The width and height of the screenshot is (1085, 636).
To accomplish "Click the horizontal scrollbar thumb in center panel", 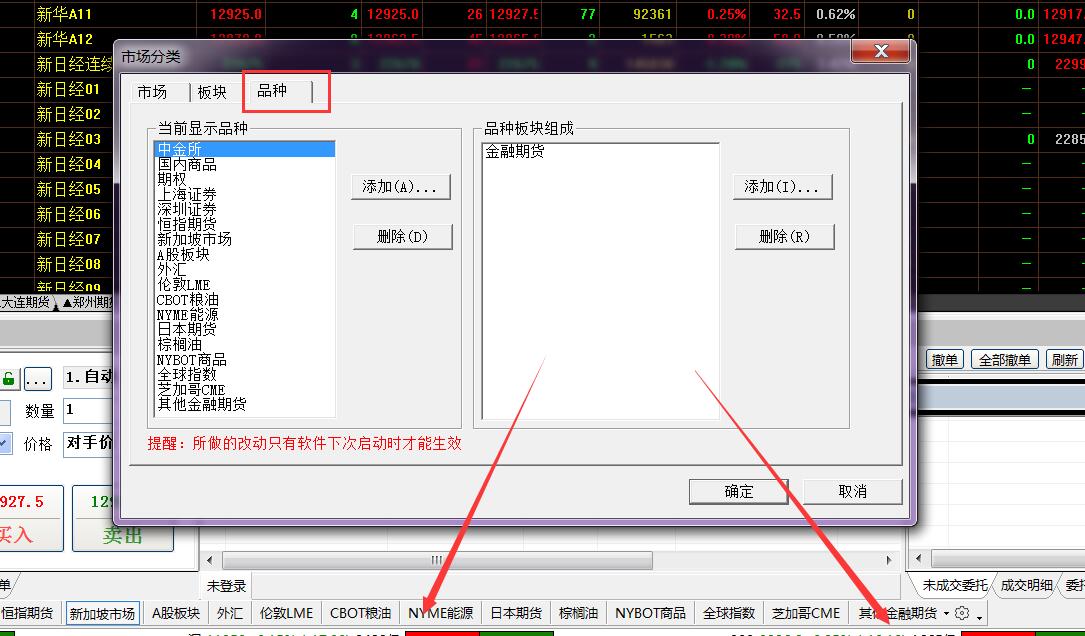I will point(437,560).
